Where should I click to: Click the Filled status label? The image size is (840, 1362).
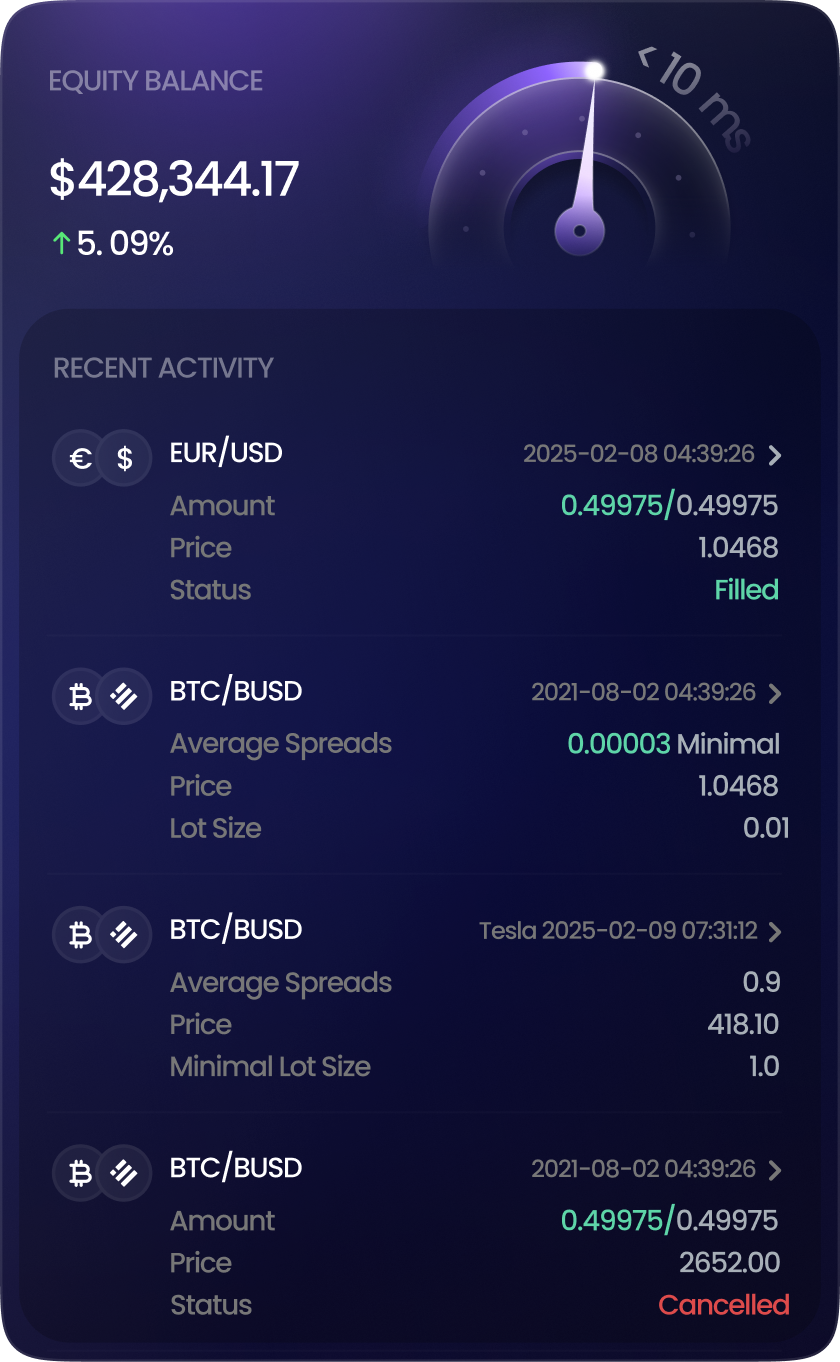746,590
